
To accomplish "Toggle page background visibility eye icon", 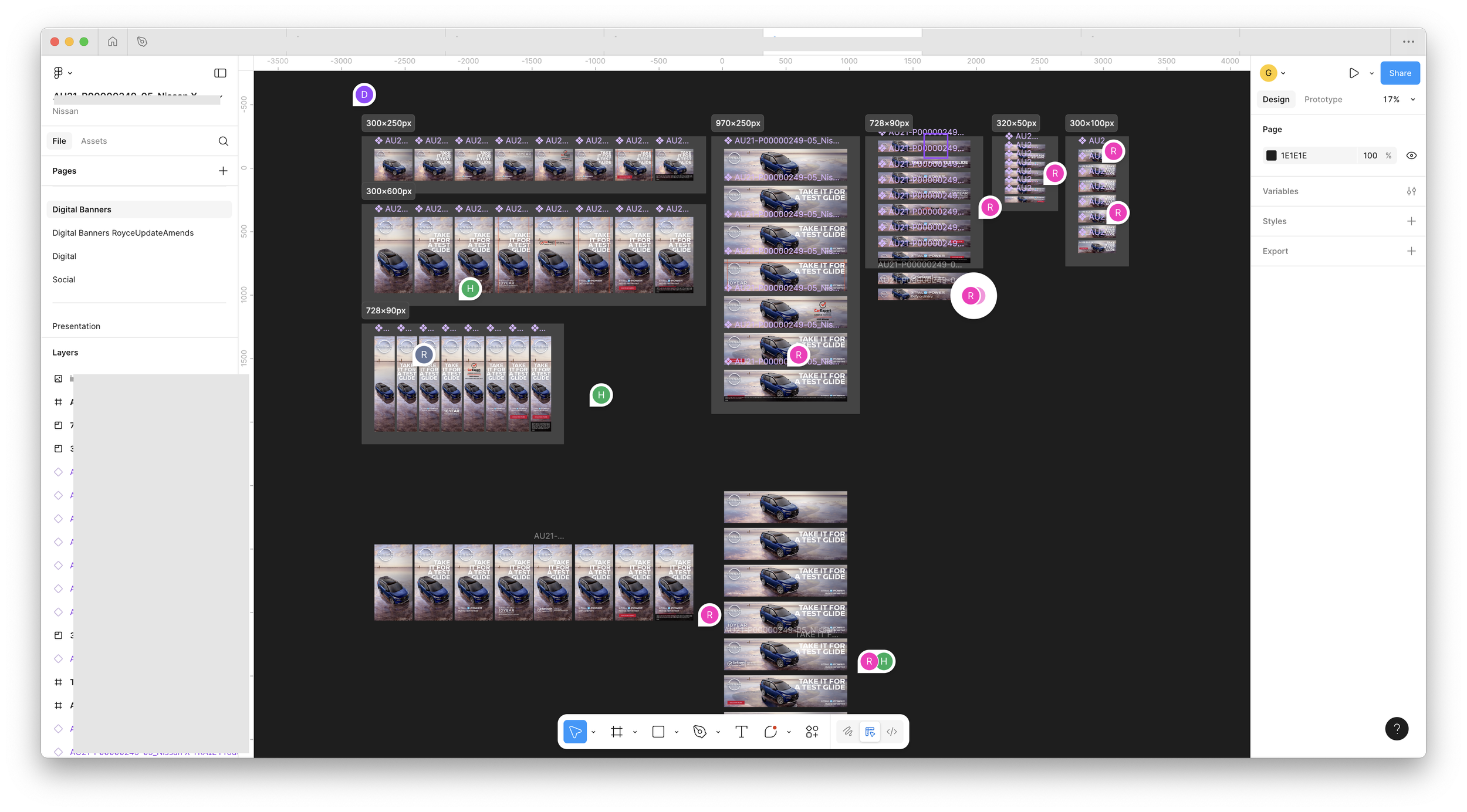I will click(1411, 155).
